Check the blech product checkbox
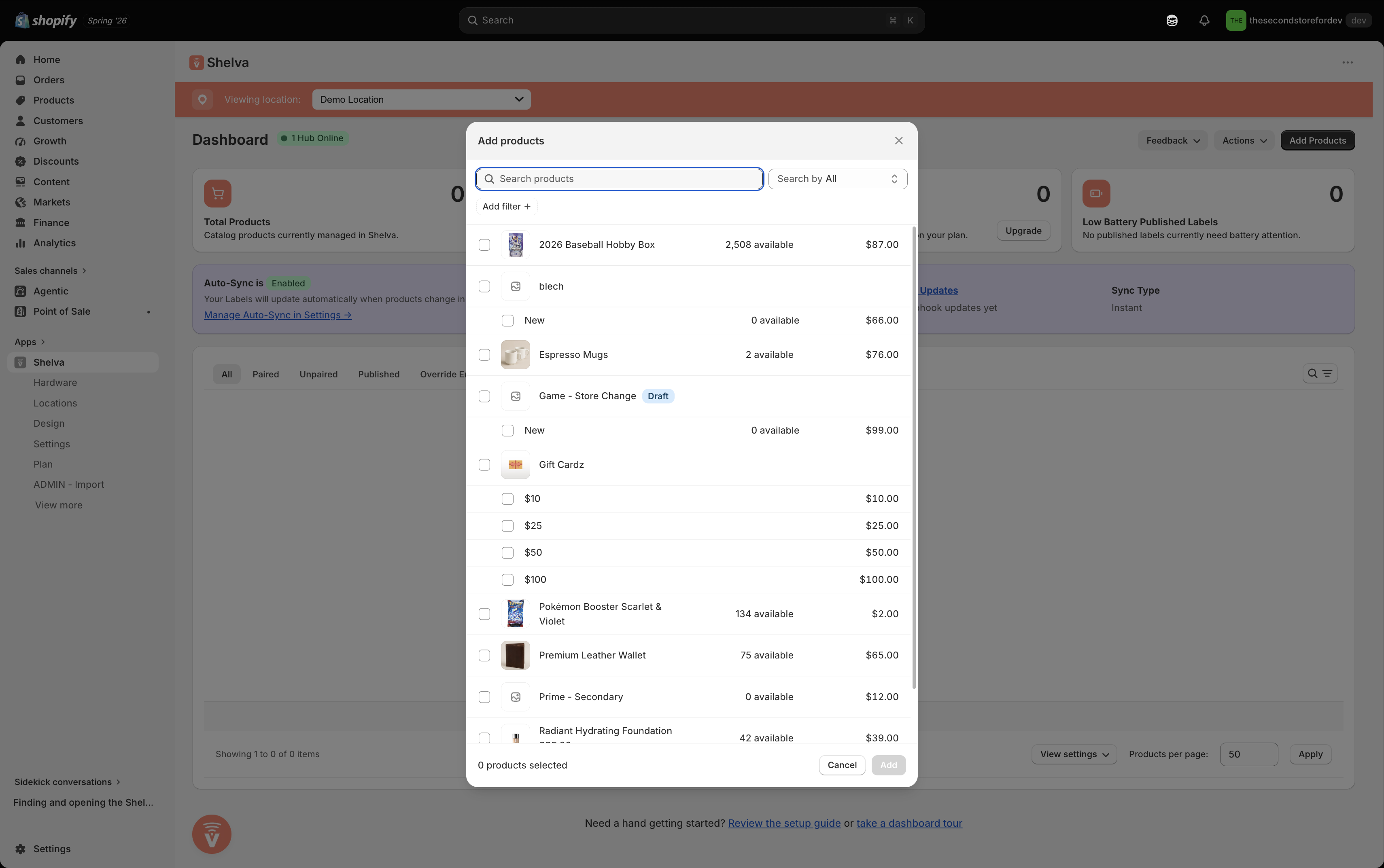 click(x=484, y=286)
